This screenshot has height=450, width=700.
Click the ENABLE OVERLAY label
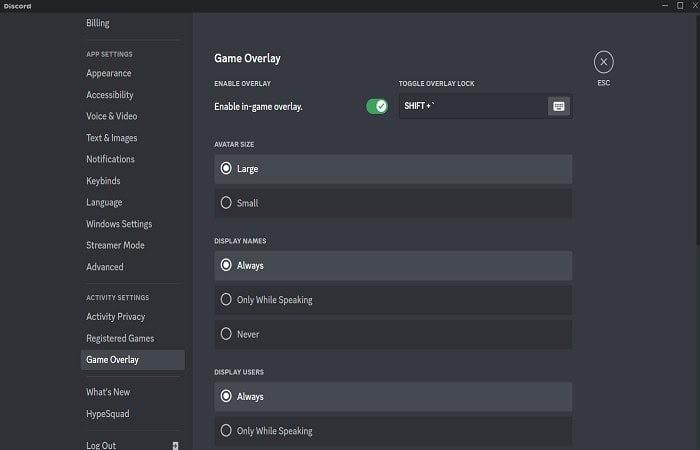[x=242, y=83]
